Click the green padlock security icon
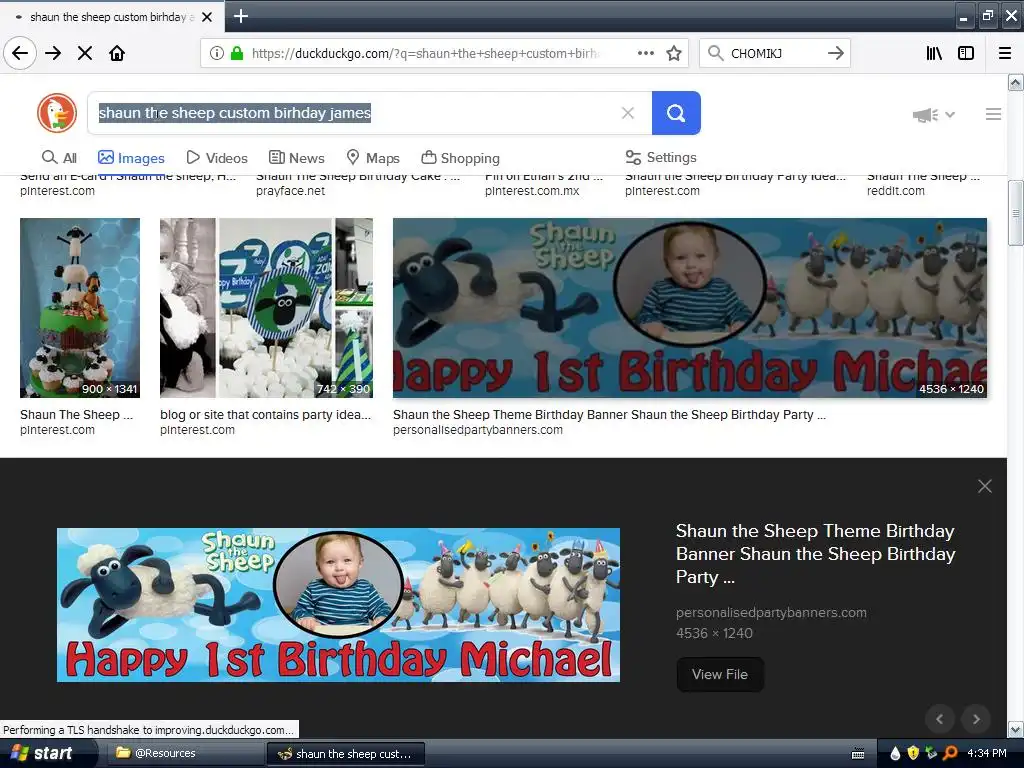The height and width of the screenshot is (768, 1024). point(237,53)
